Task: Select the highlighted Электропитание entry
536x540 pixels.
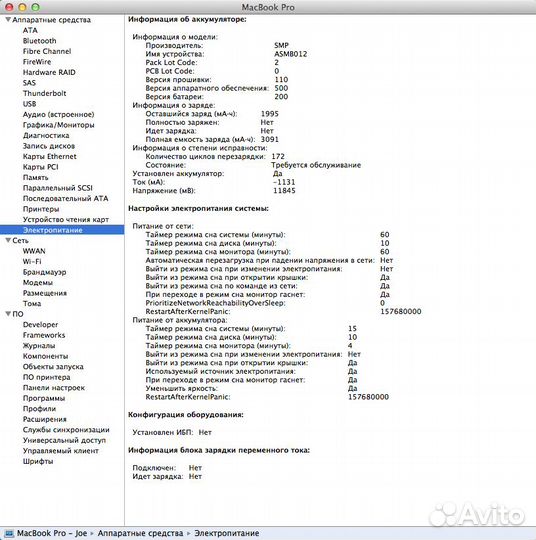Action: click(x=62, y=230)
